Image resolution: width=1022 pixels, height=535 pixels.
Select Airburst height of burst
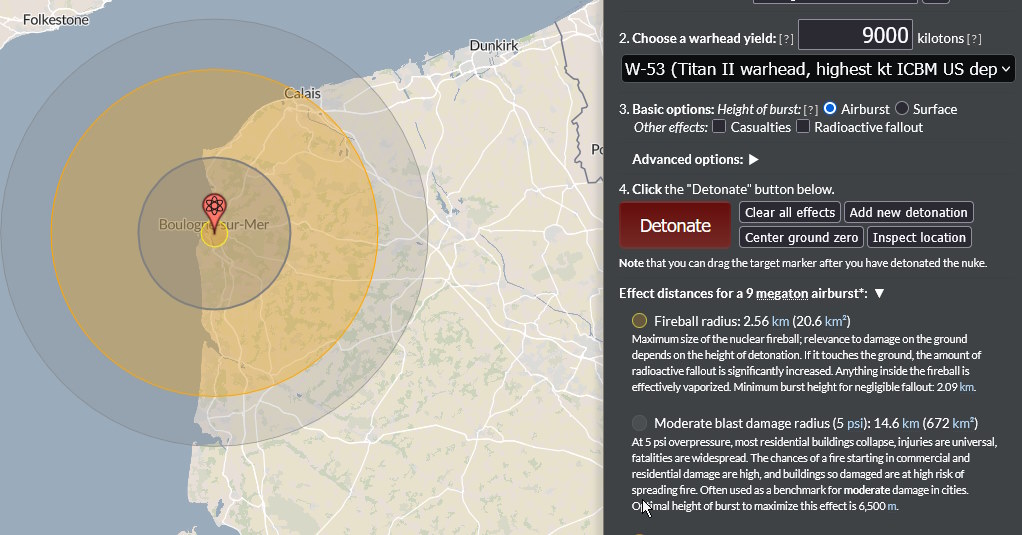[830, 108]
